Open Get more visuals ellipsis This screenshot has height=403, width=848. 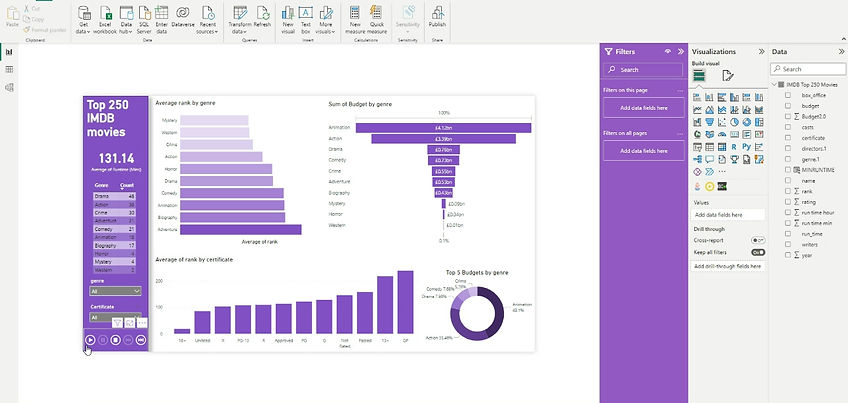722,171
